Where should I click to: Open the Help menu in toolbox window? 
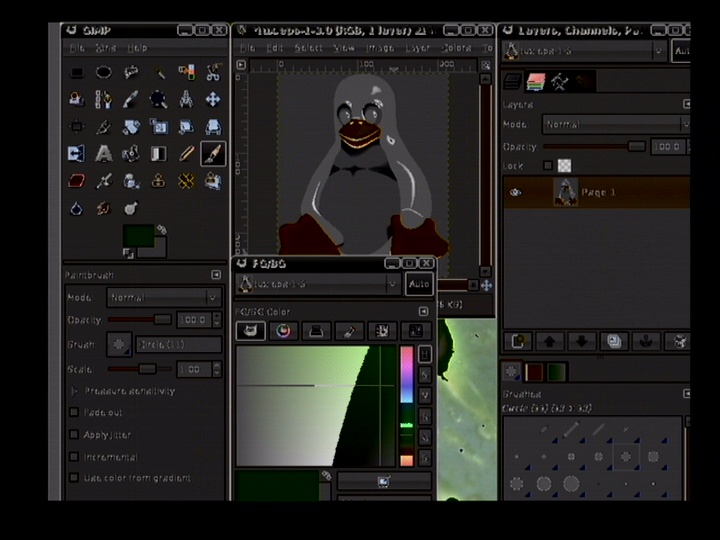pos(137,47)
